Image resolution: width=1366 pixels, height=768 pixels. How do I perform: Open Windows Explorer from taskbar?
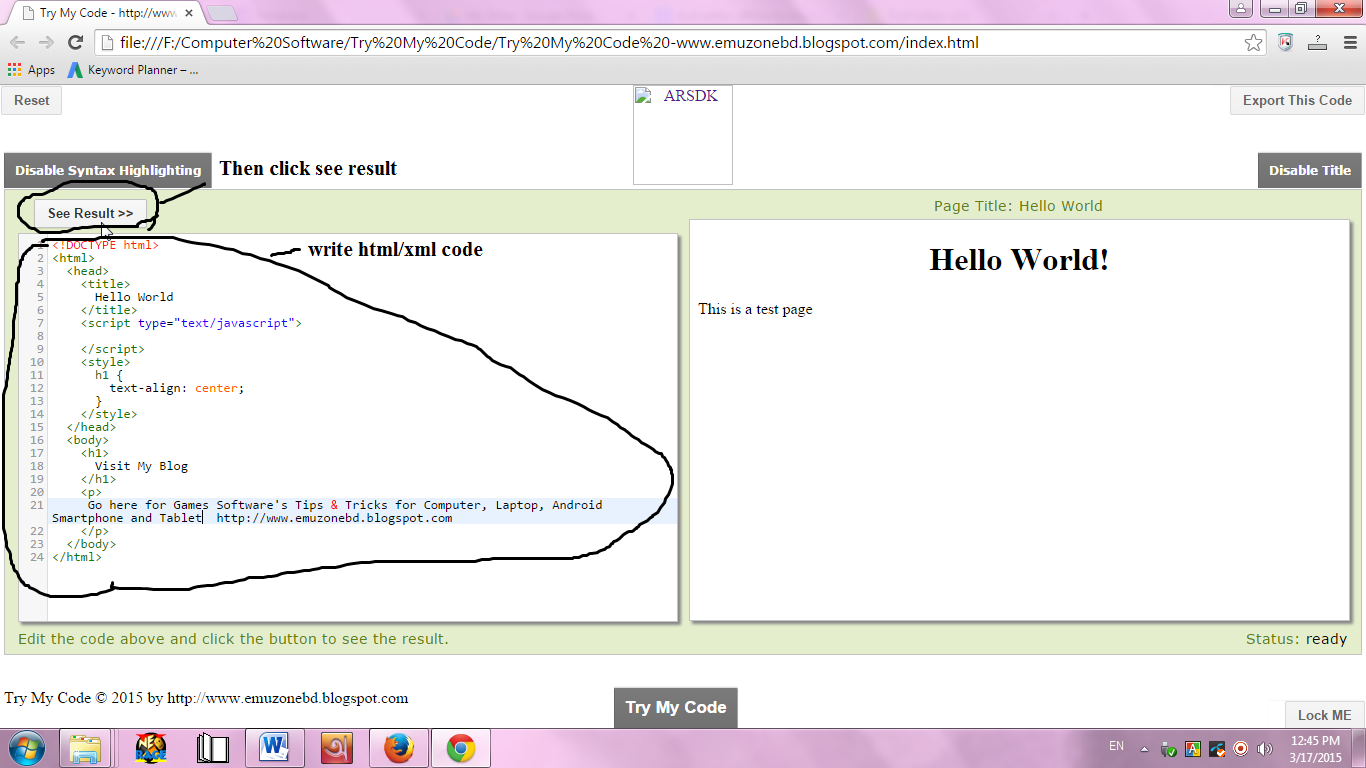85,748
